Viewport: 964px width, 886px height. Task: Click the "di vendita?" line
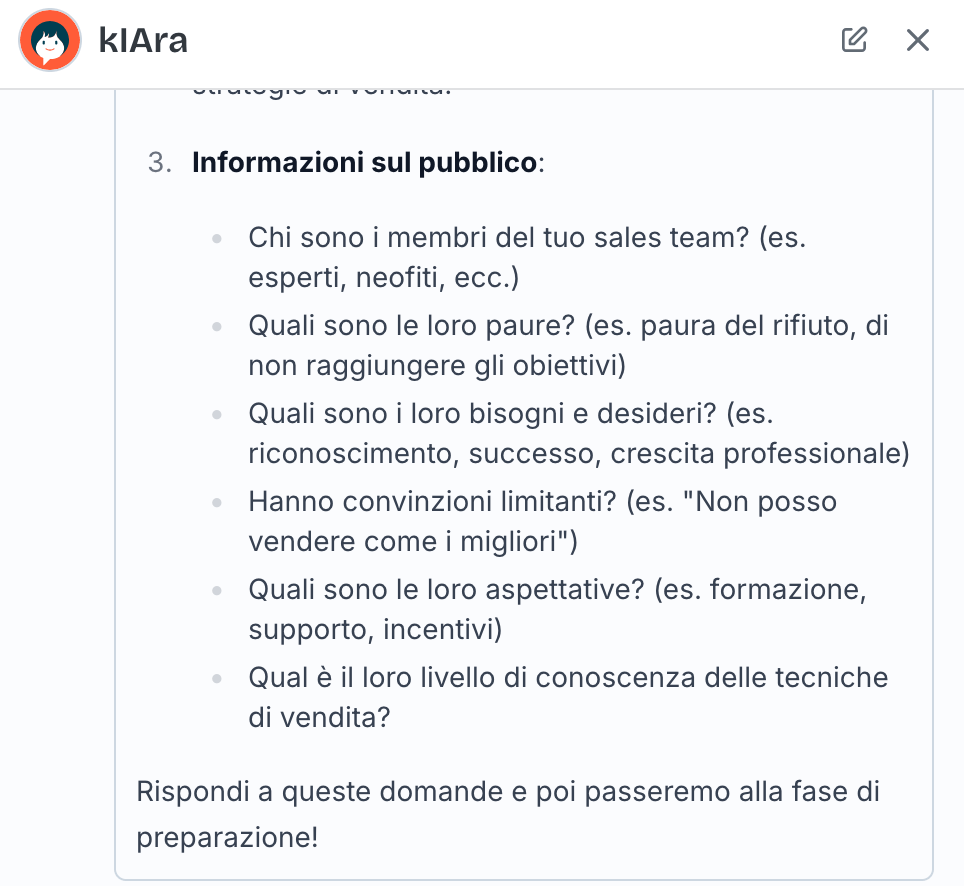tap(319, 717)
